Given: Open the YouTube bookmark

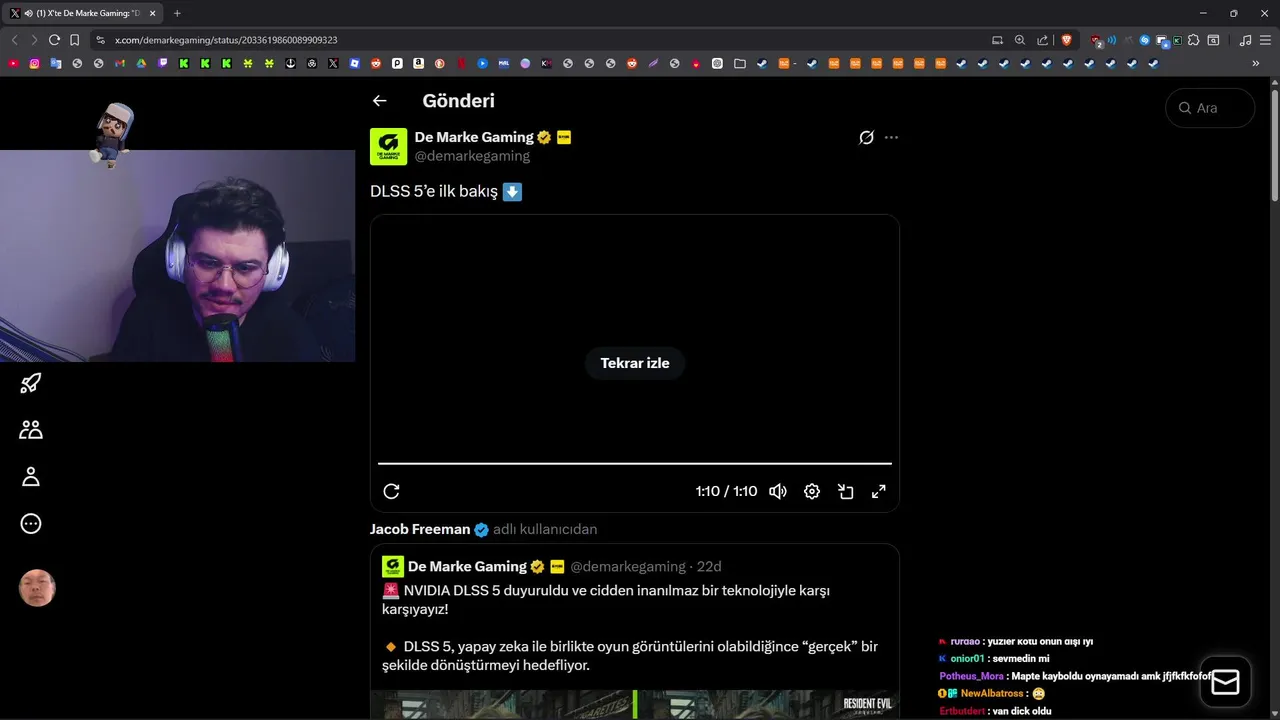Looking at the screenshot, I should click(13, 63).
